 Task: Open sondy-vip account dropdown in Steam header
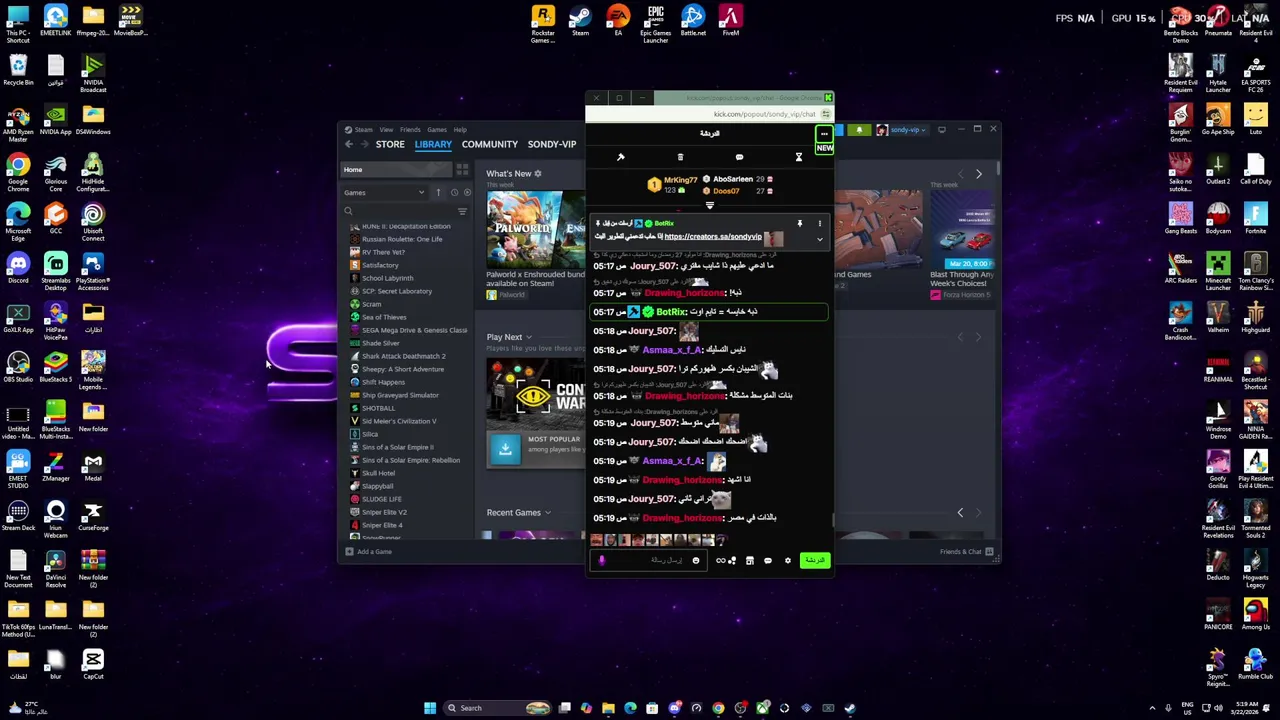[903, 130]
